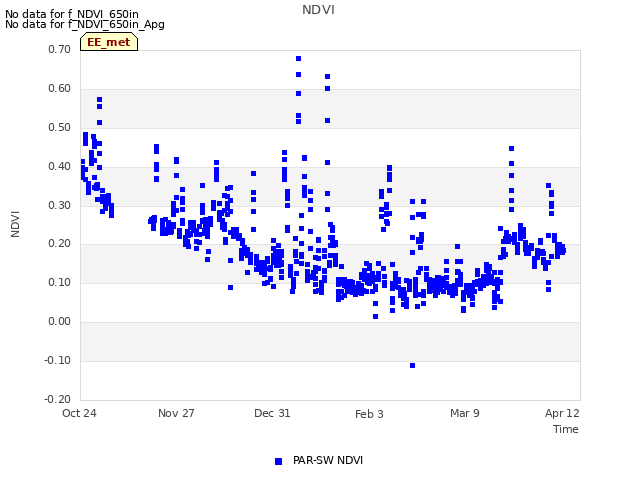
Task: Click the PAR-SW NDVI legend text
Action: pos(328,460)
